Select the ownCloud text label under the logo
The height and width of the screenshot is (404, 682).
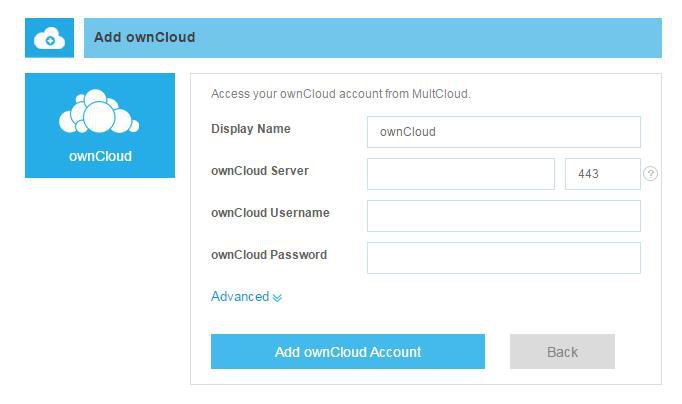click(100, 156)
